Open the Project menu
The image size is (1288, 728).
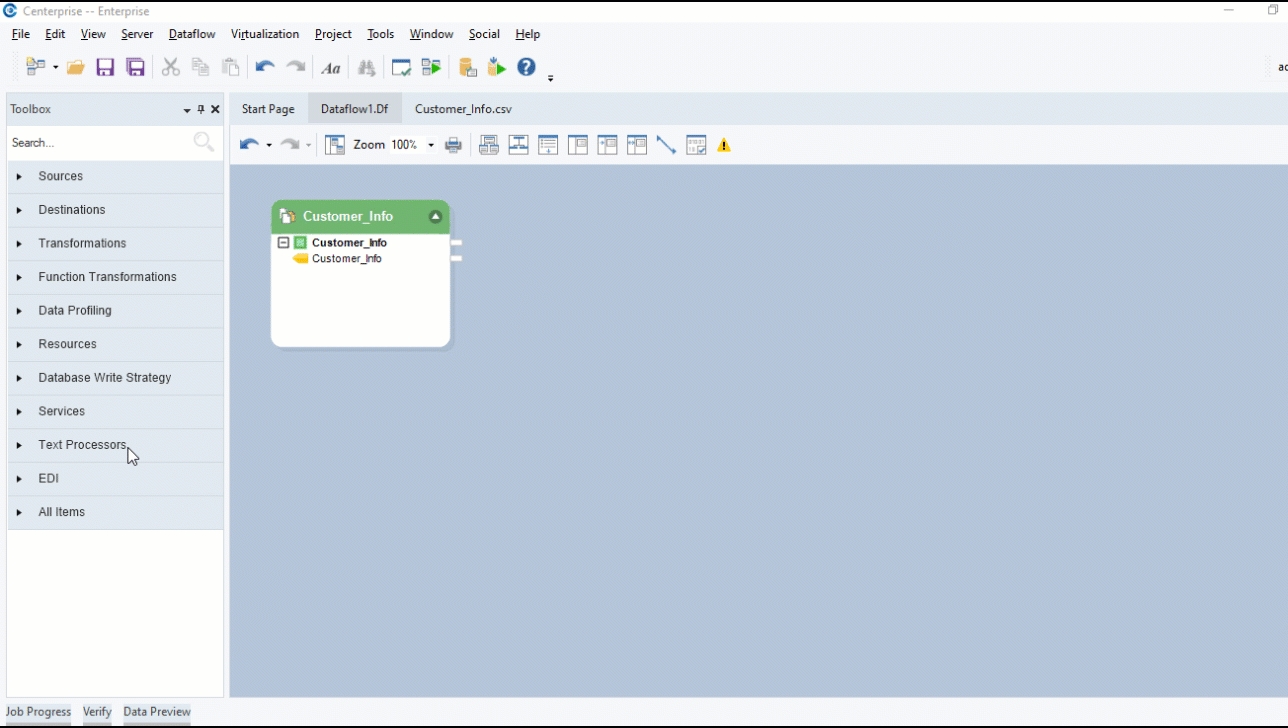coord(333,34)
